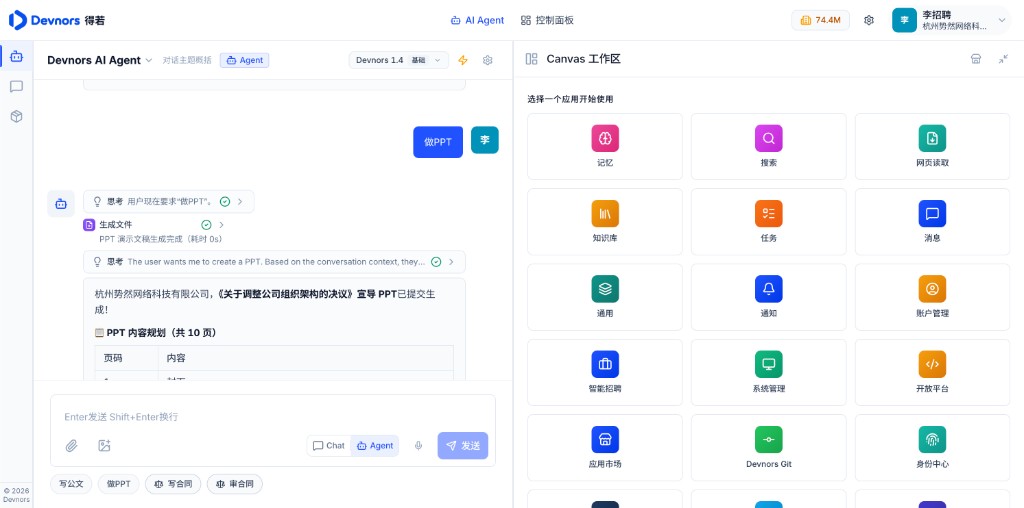
Task: Open the Devnors 1.4 model dropdown
Action: [398, 60]
